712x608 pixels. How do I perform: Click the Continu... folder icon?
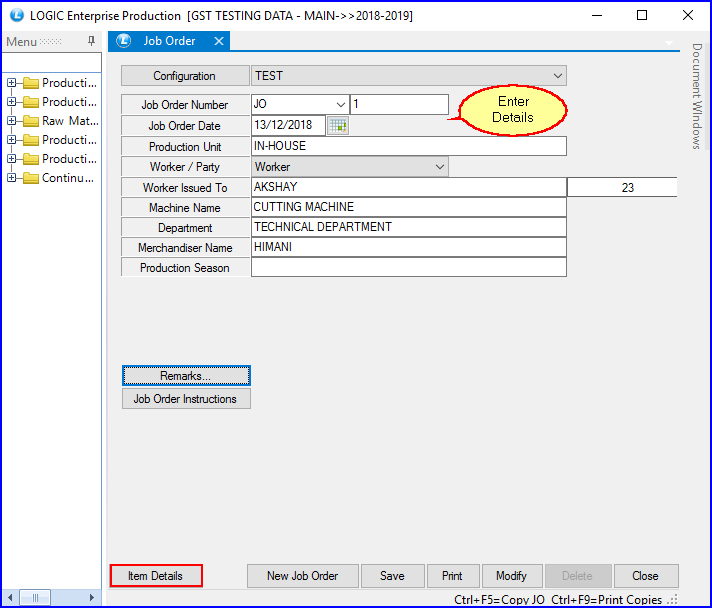(x=30, y=178)
